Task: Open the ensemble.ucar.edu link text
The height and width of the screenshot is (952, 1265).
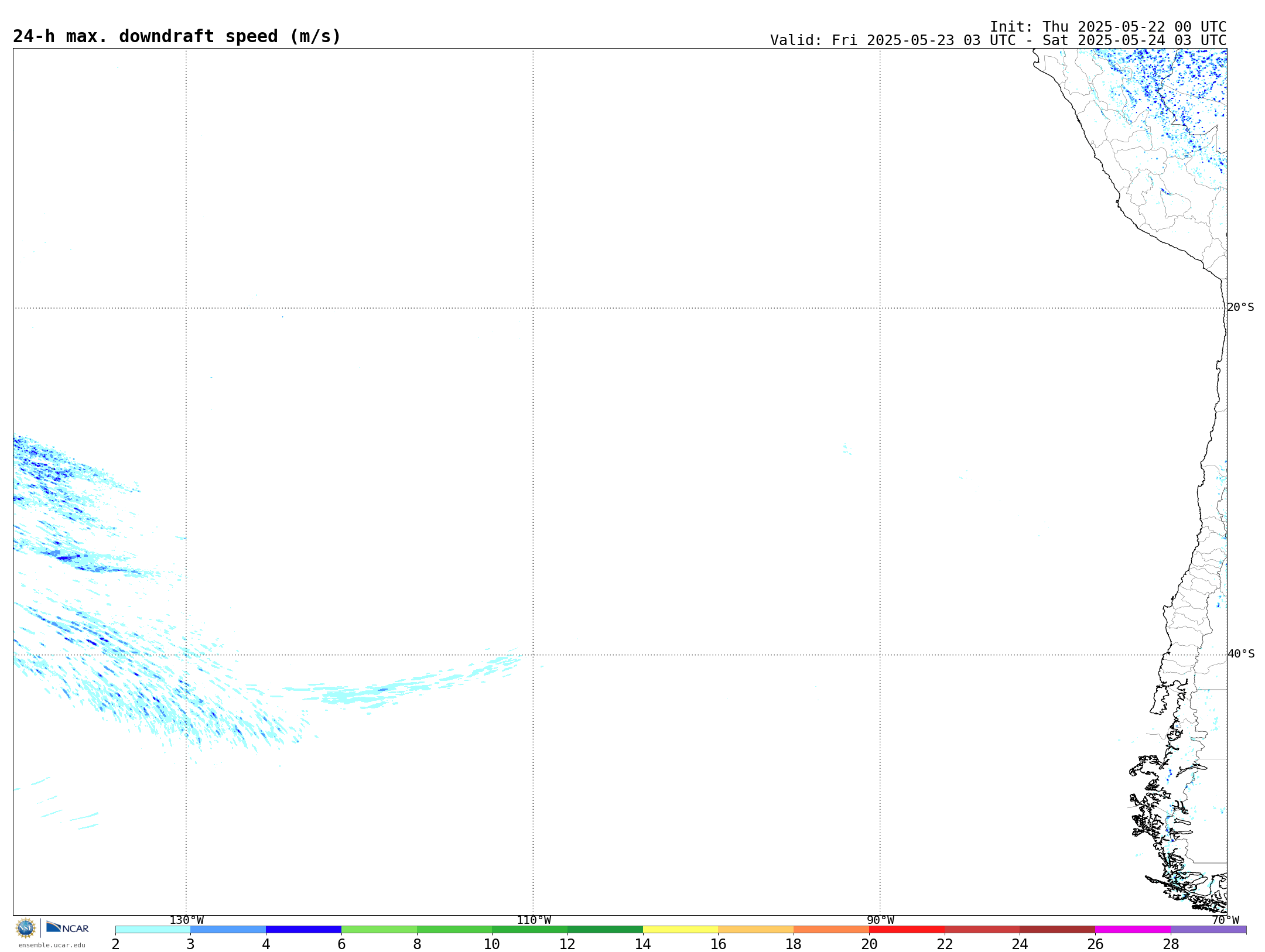Action: pyautogui.click(x=52, y=945)
